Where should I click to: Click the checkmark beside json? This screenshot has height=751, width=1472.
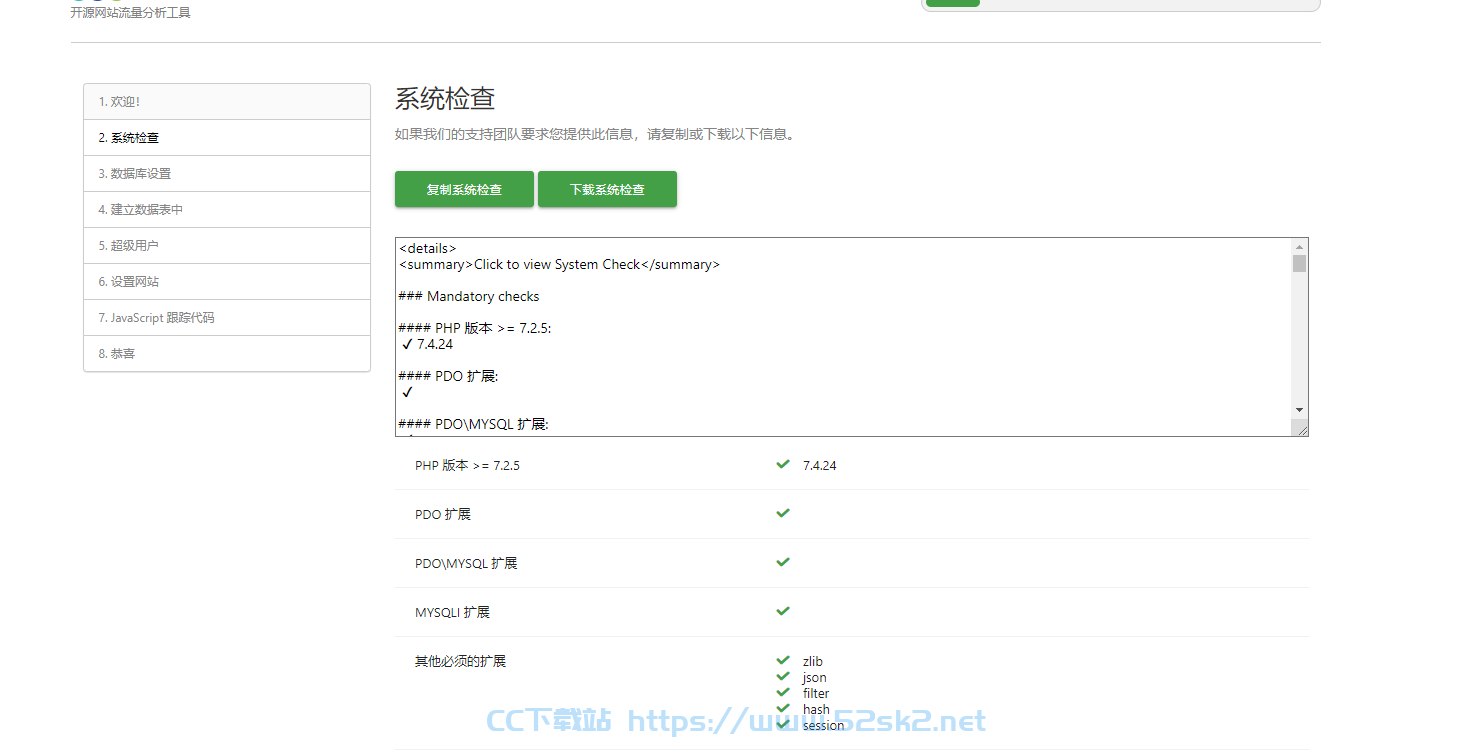[783, 676]
